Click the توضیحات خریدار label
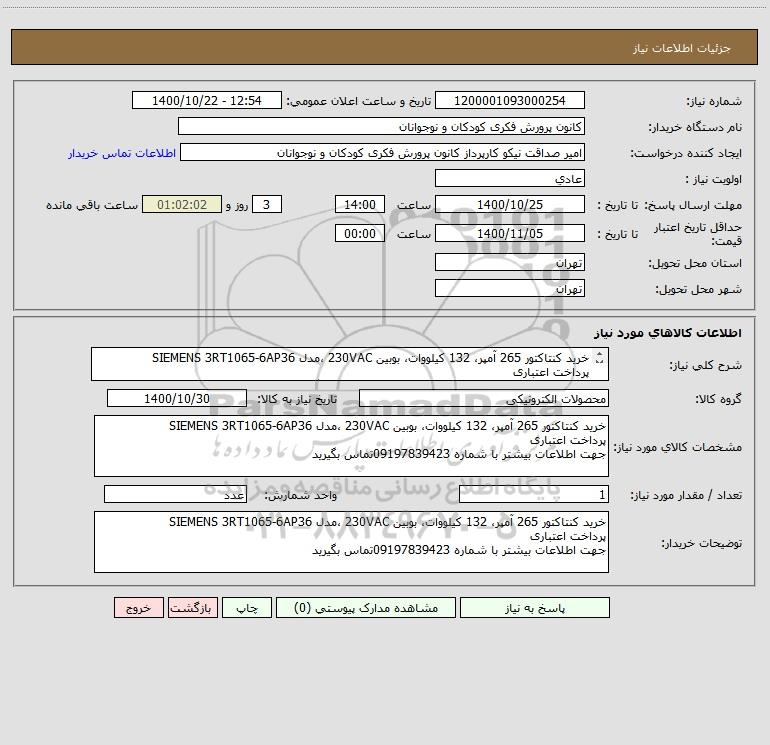 tap(701, 543)
